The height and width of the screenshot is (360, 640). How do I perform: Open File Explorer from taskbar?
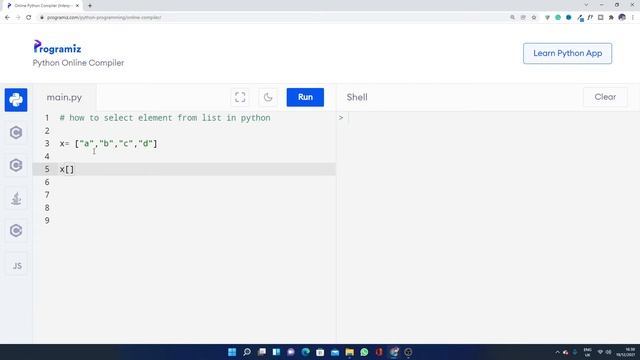tap(349, 352)
